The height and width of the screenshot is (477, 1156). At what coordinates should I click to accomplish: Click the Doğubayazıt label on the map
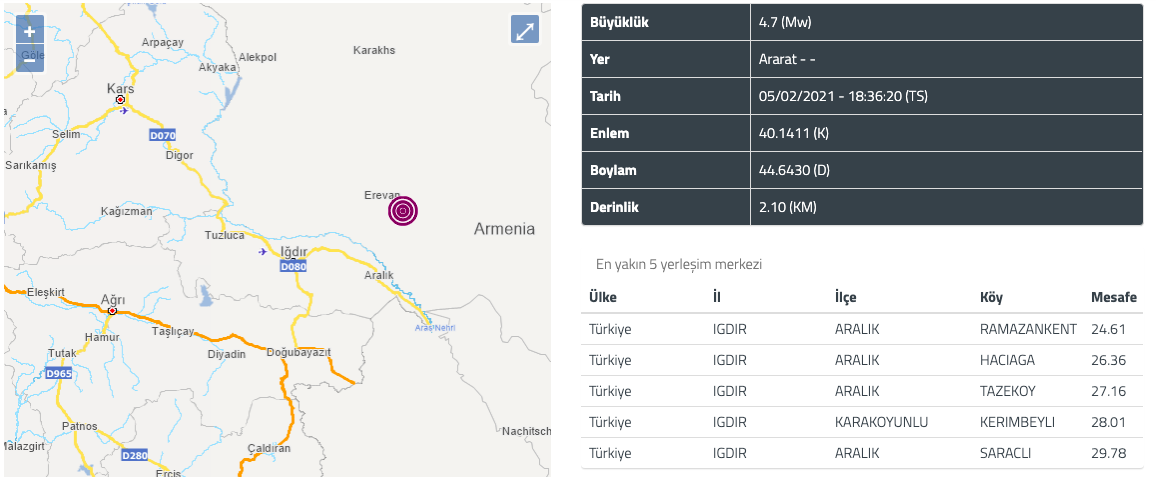299,352
